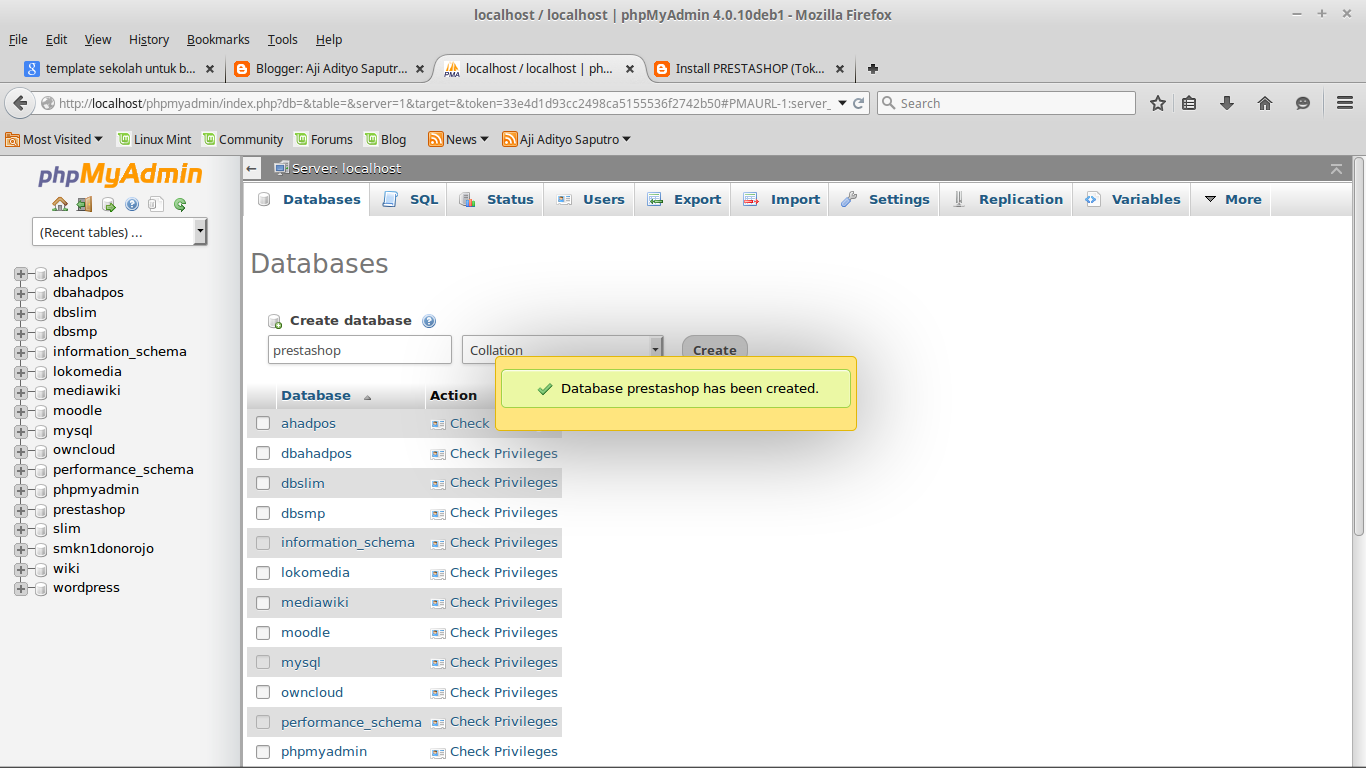
Task: Open the Export tab
Action: (x=683, y=199)
